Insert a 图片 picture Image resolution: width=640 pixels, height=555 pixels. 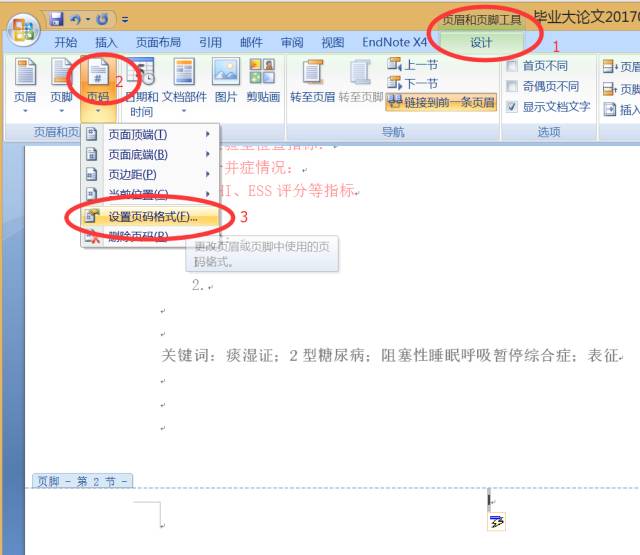tap(226, 80)
